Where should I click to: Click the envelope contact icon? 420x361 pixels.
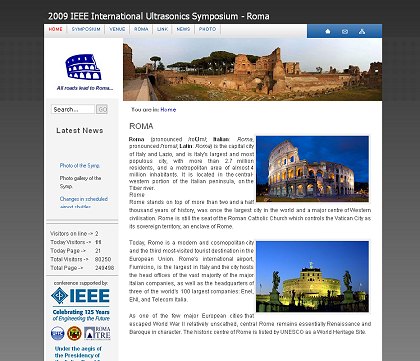point(345,31)
